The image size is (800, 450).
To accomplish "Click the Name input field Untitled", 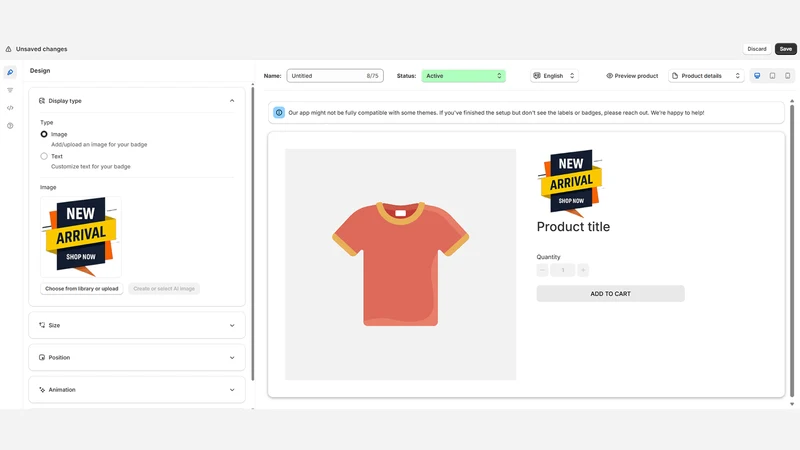I will 335,76.
